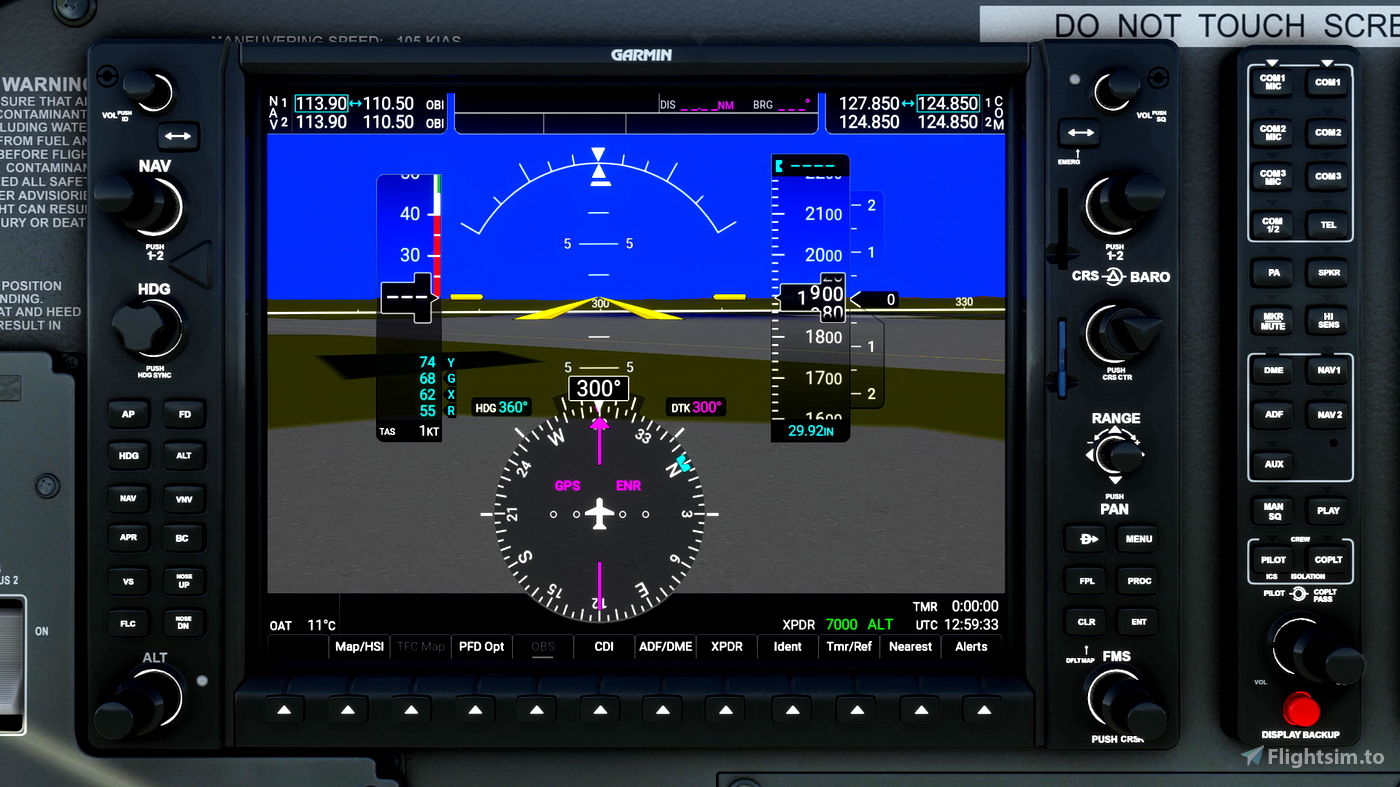Toggle the DME audio button

pyautogui.click(x=1273, y=370)
